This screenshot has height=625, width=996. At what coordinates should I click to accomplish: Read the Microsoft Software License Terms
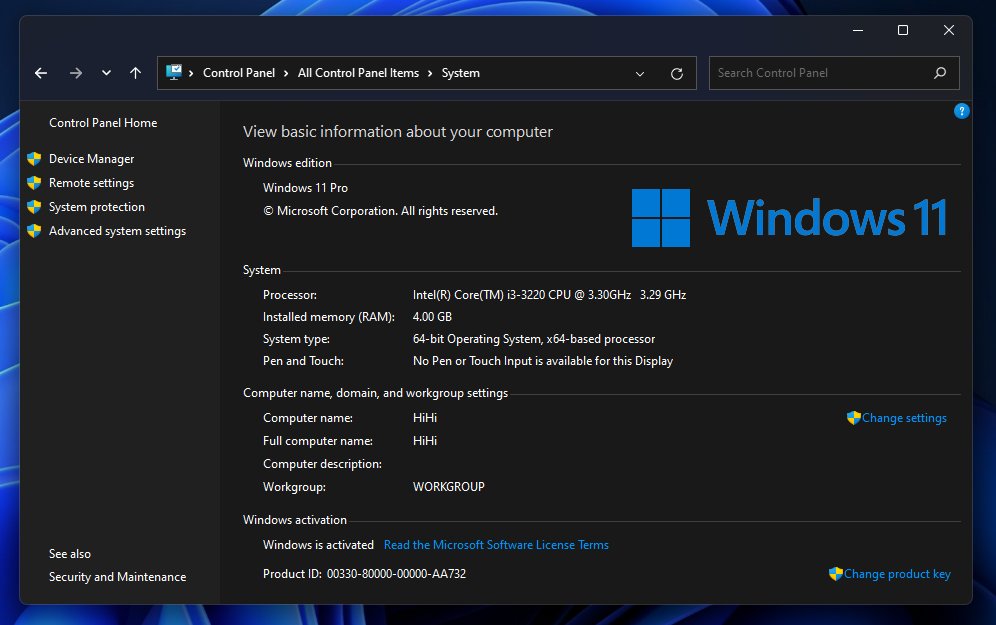pyautogui.click(x=496, y=545)
